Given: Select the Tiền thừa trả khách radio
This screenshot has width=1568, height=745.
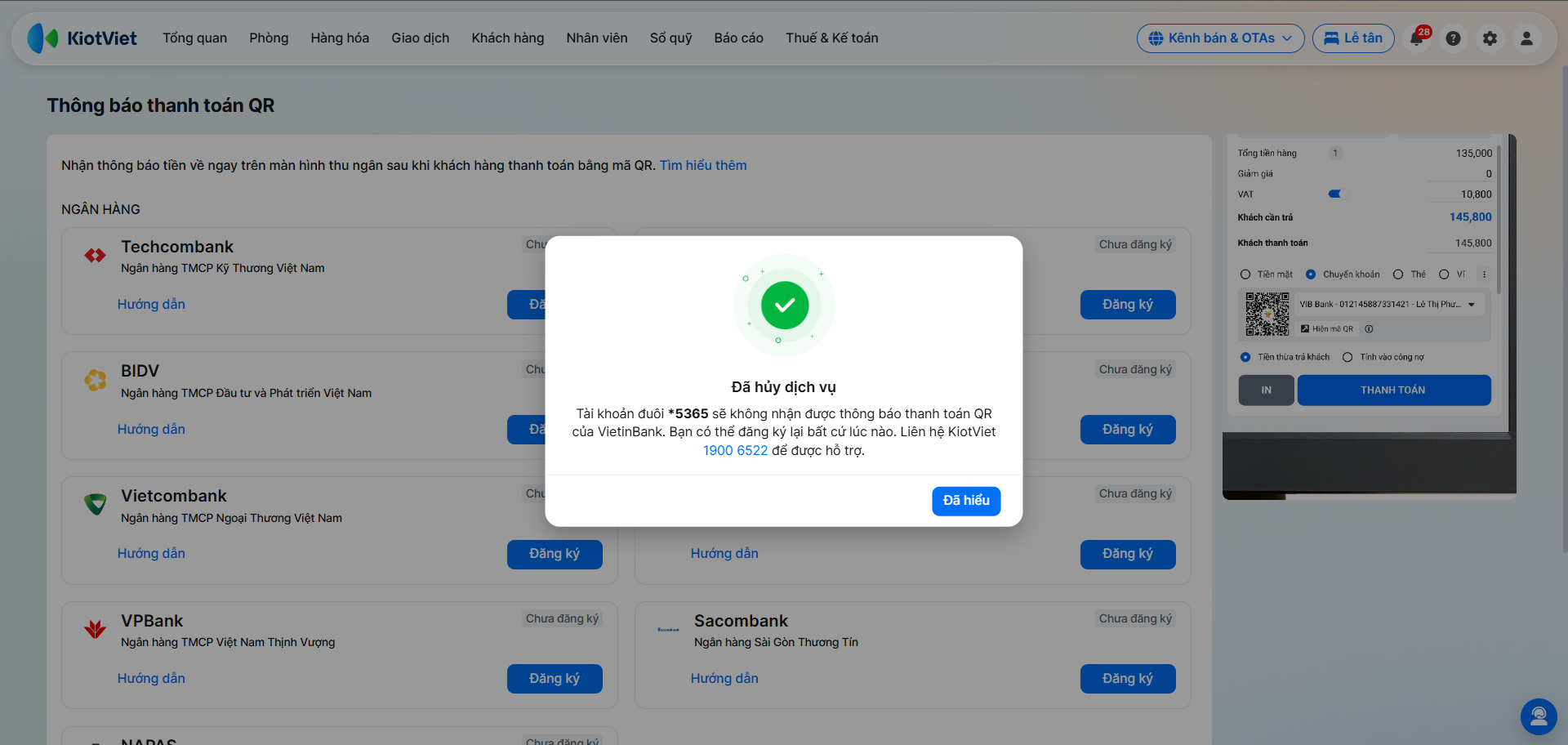Looking at the screenshot, I should point(1245,357).
